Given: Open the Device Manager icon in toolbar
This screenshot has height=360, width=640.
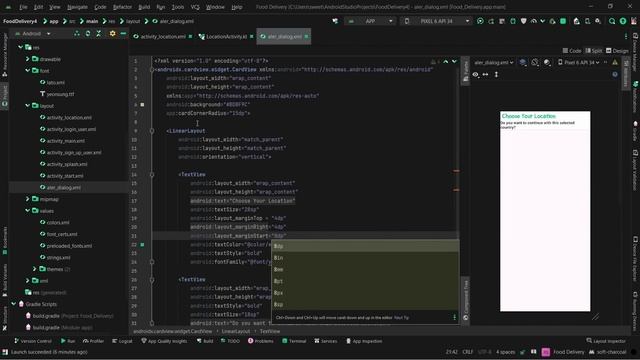Looking at the screenshot, I should 587,21.
